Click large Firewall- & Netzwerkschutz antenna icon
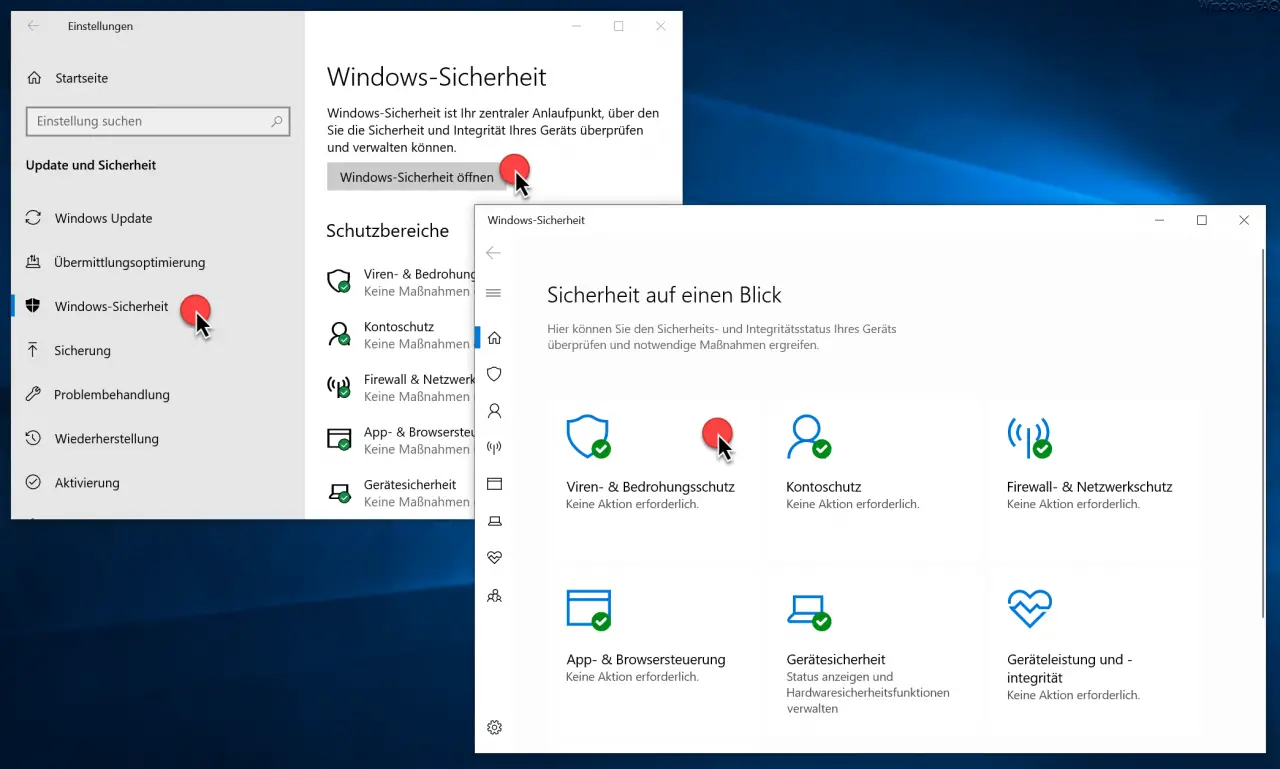The height and width of the screenshot is (769, 1280). (x=1030, y=437)
